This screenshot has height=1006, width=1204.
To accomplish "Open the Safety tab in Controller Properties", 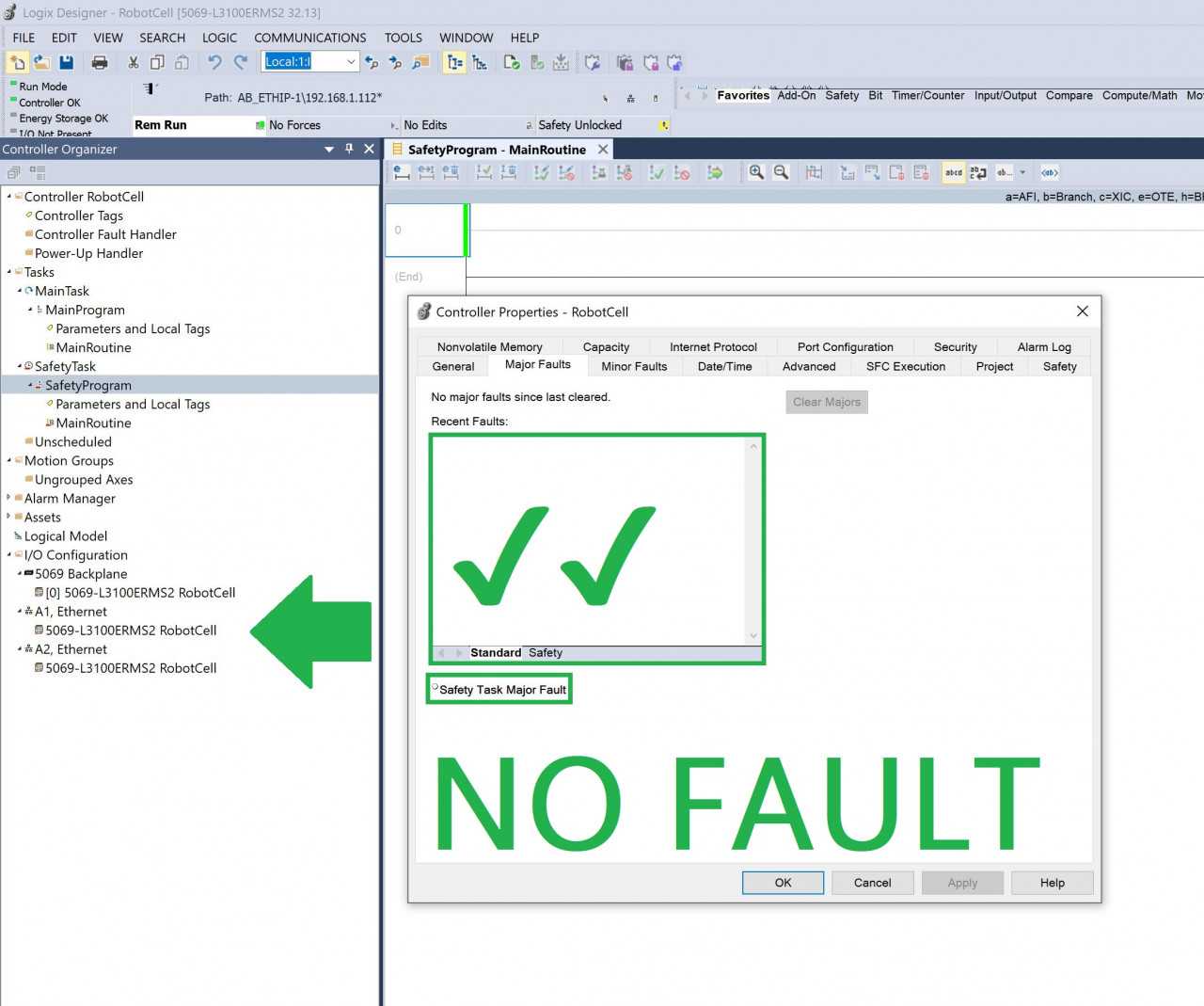I will click(1059, 366).
